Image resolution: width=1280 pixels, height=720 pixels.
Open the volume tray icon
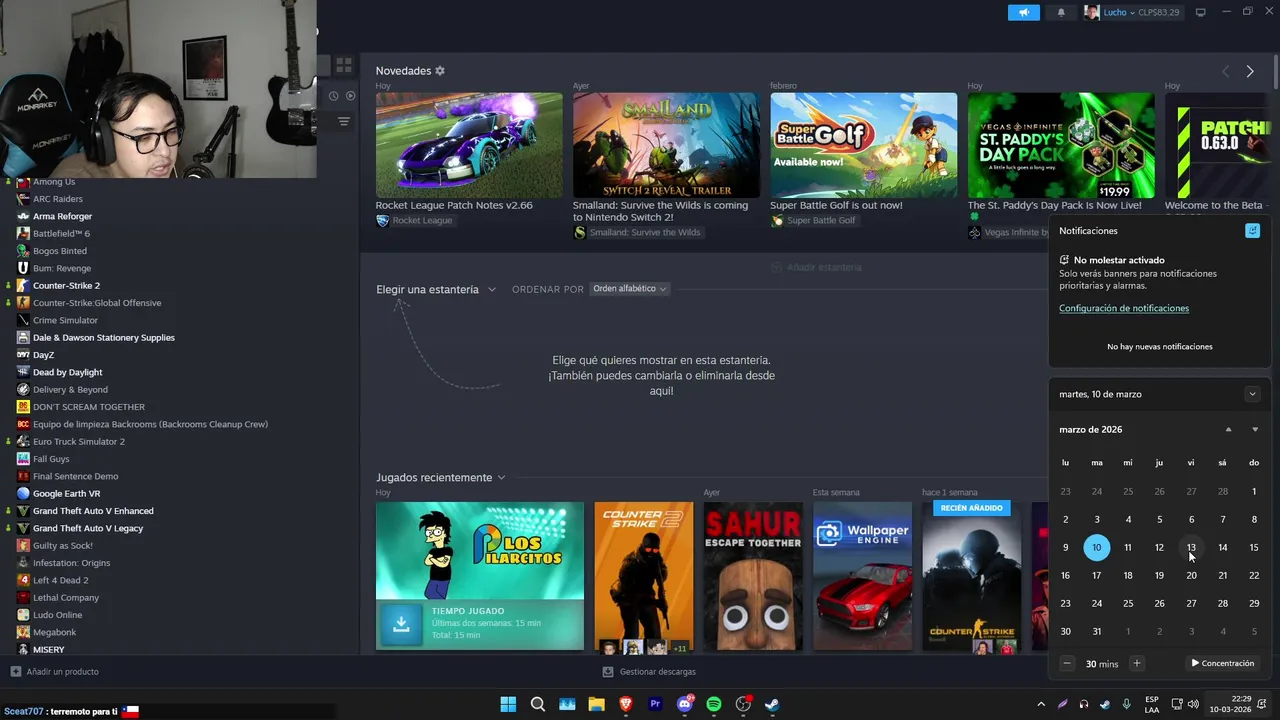click(x=1193, y=704)
